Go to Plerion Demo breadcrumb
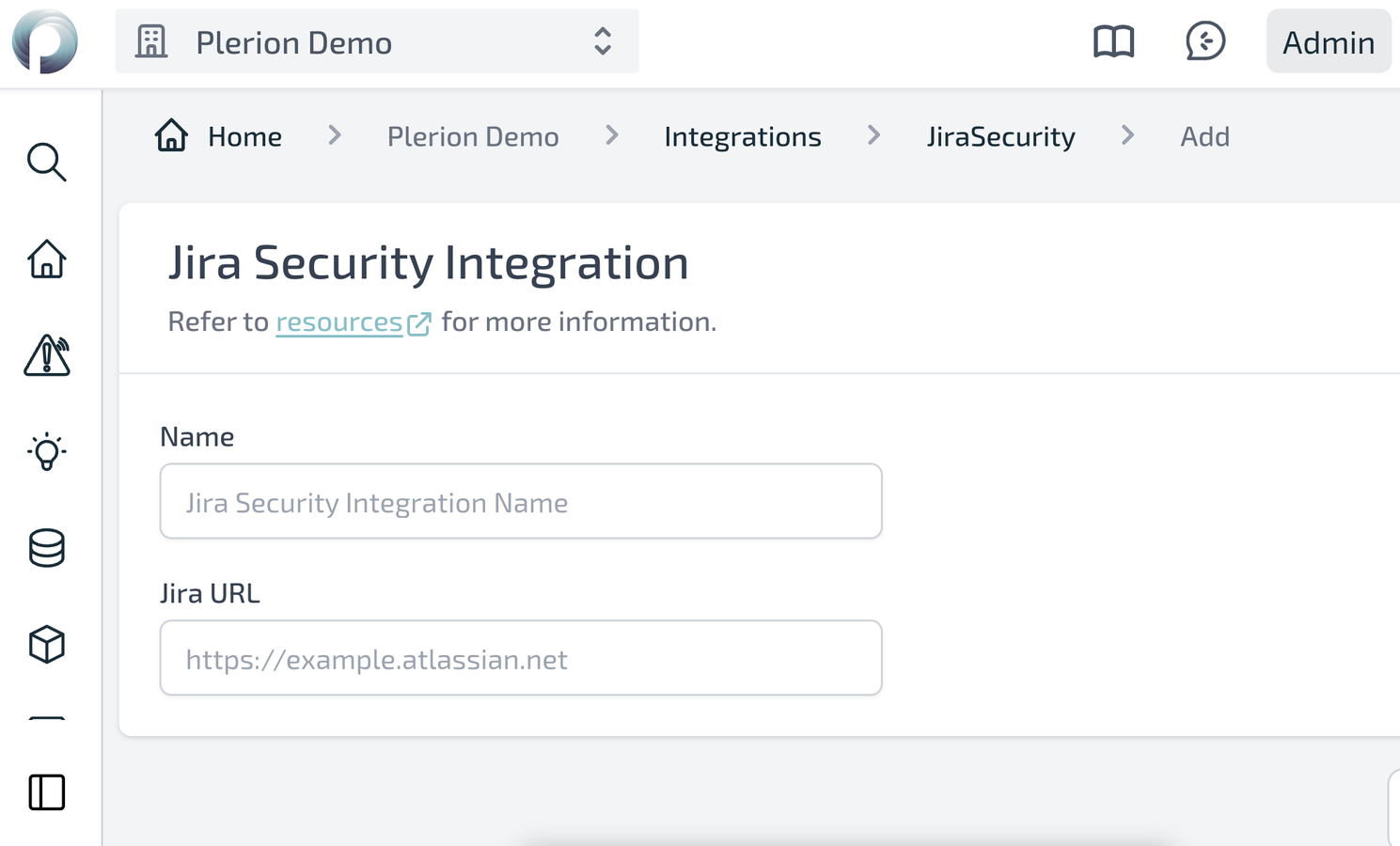 click(x=473, y=137)
